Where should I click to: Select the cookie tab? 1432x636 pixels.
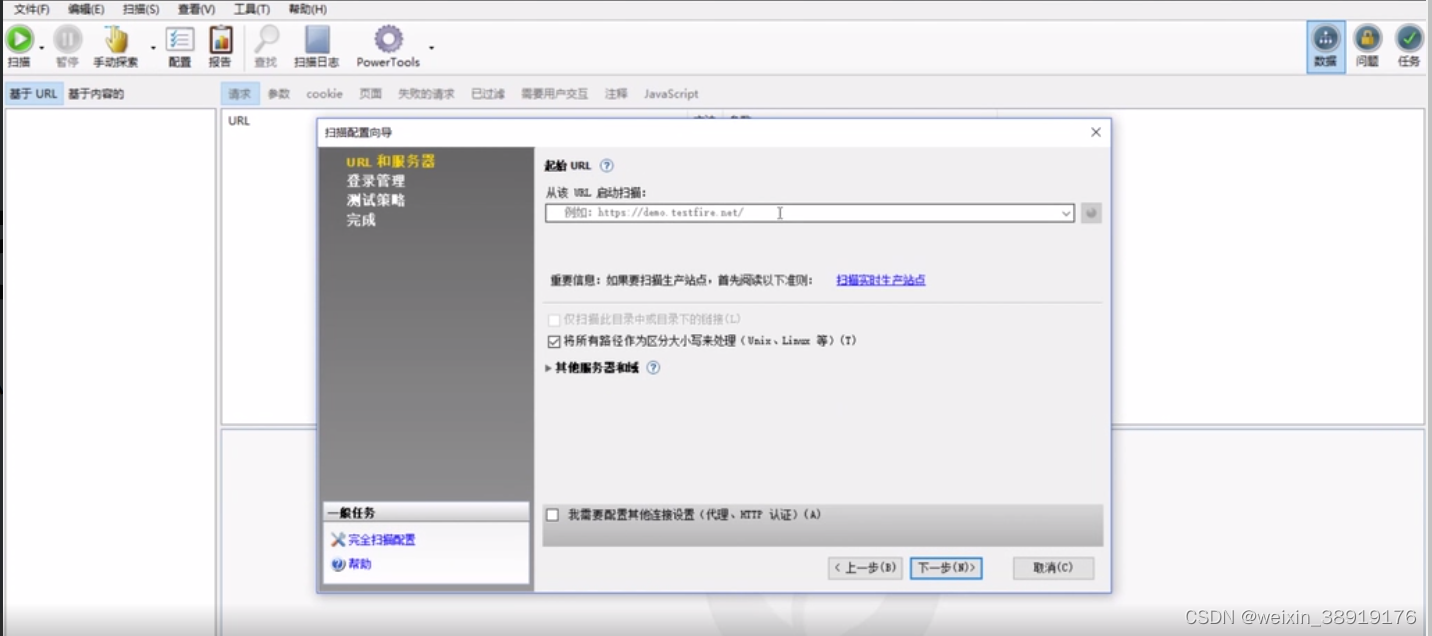[x=324, y=94]
